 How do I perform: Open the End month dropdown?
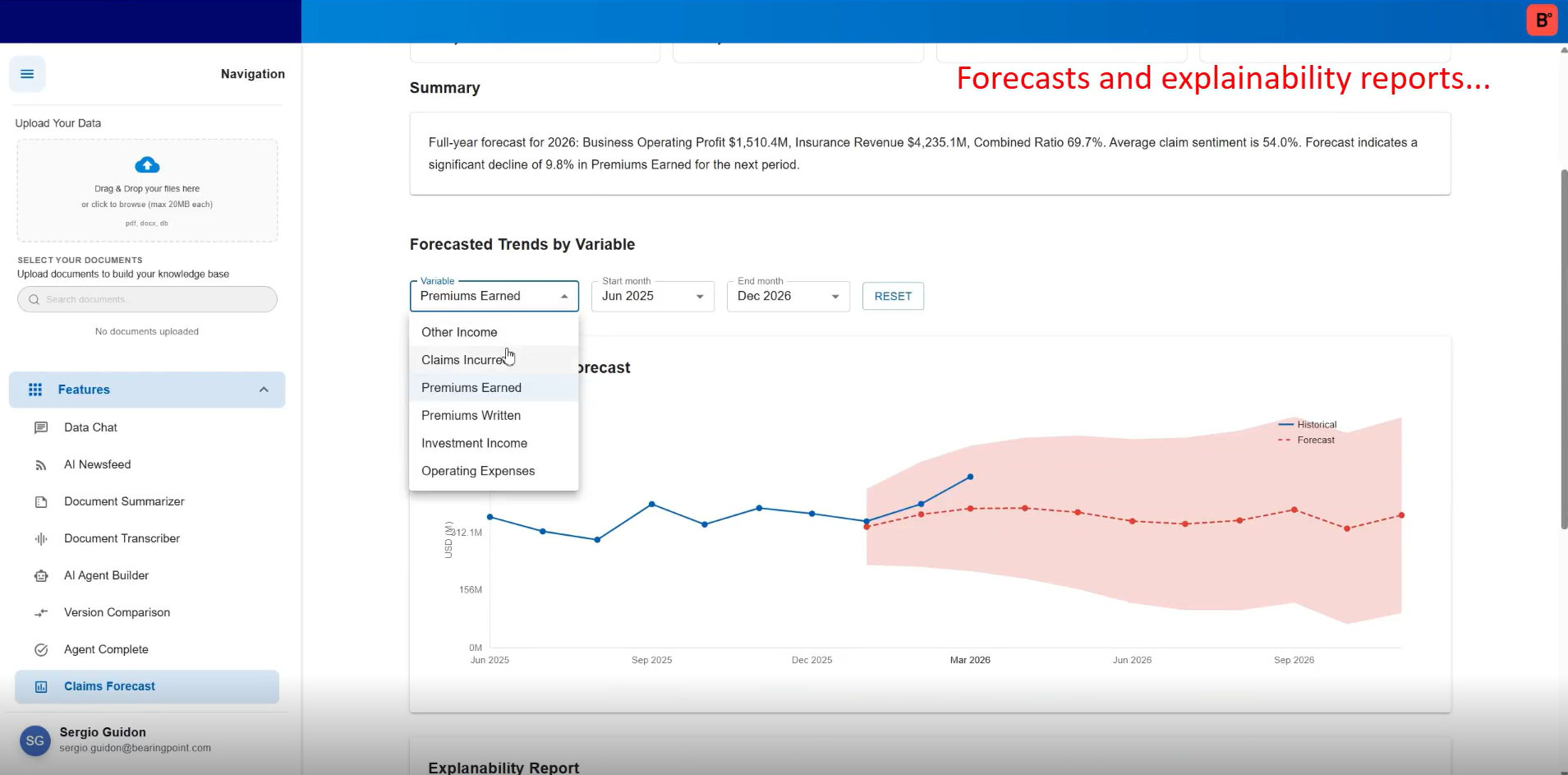point(788,297)
